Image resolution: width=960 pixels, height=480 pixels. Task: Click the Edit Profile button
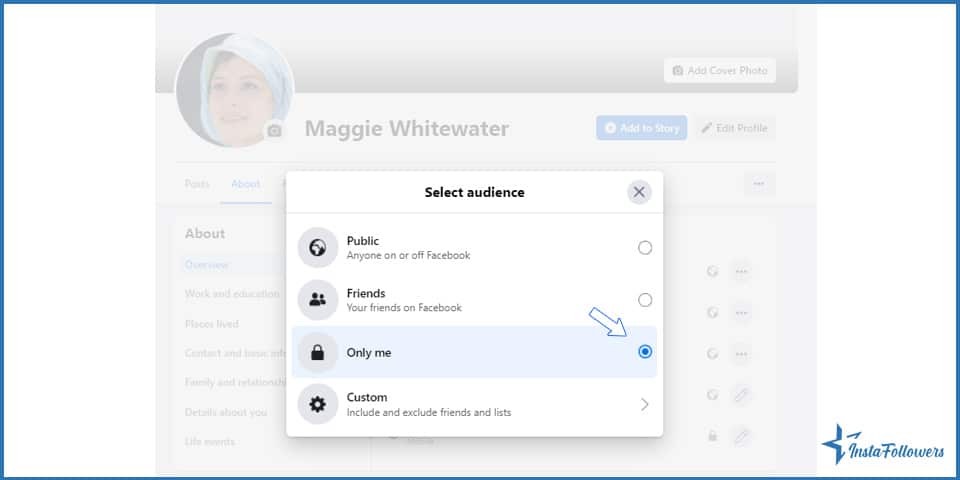(735, 128)
